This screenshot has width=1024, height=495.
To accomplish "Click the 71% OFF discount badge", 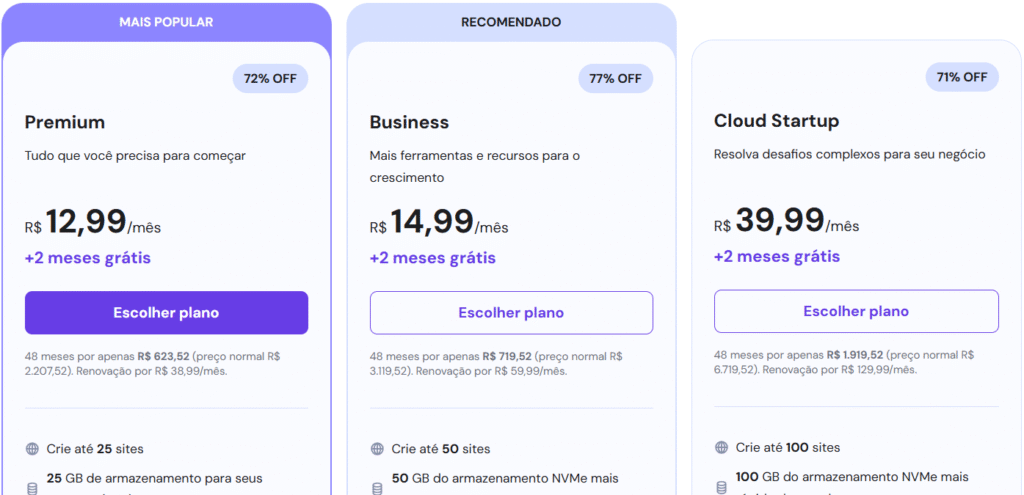I will coord(961,77).
